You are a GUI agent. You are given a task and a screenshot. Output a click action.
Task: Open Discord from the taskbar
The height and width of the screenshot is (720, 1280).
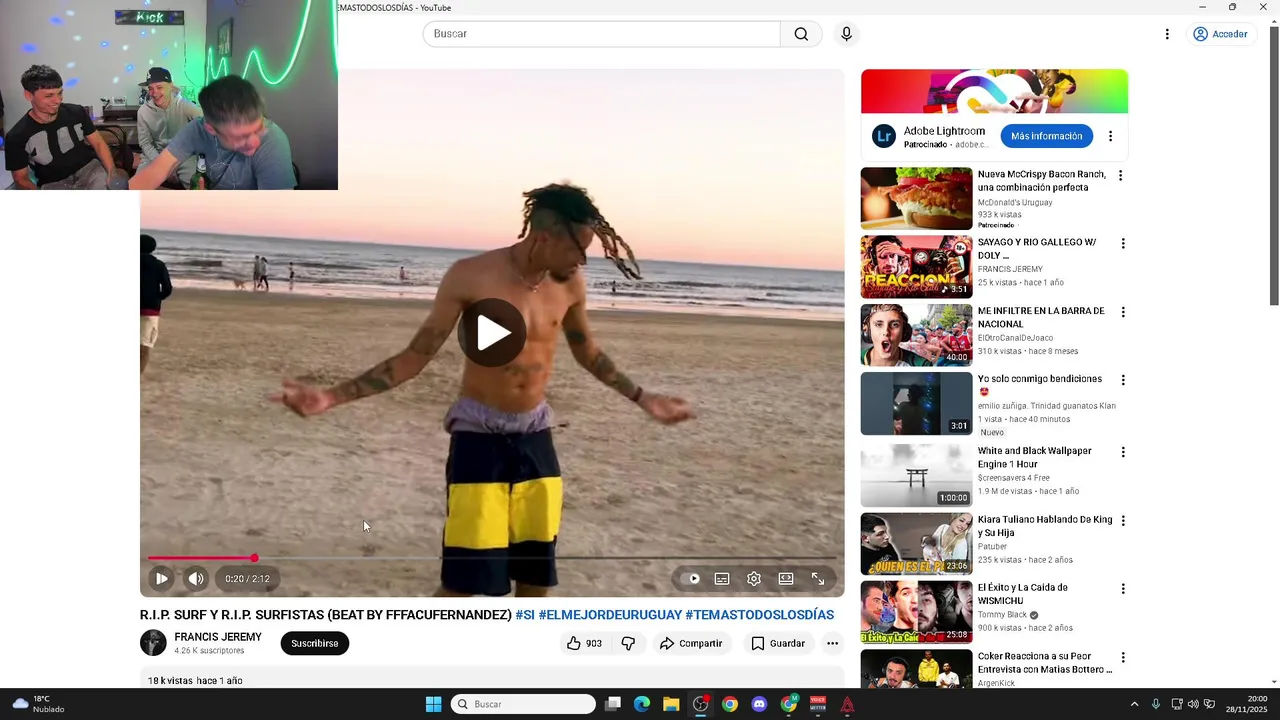pos(759,704)
